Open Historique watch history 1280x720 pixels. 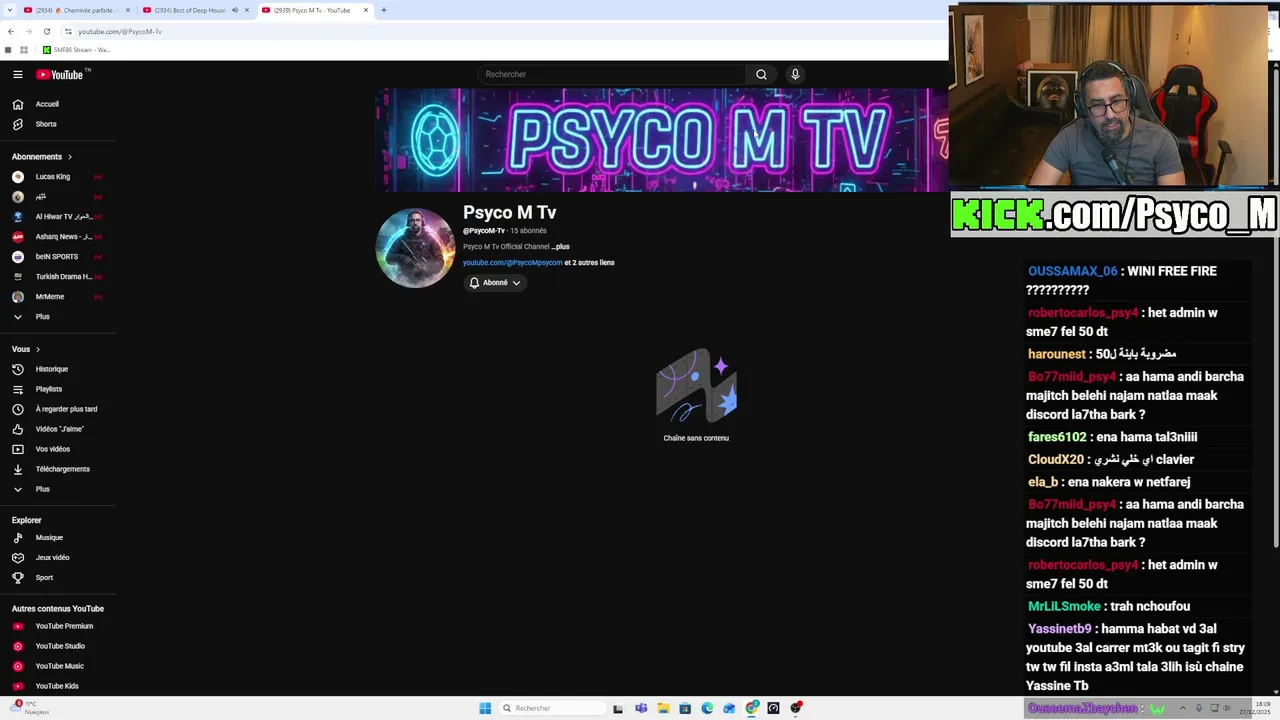(x=52, y=369)
